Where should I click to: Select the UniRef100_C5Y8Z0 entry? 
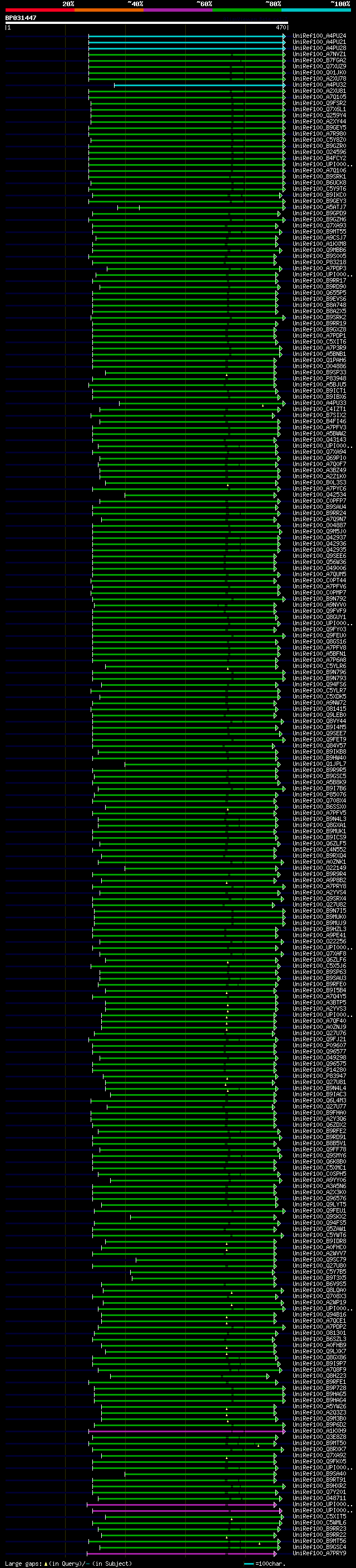[319, 140]
